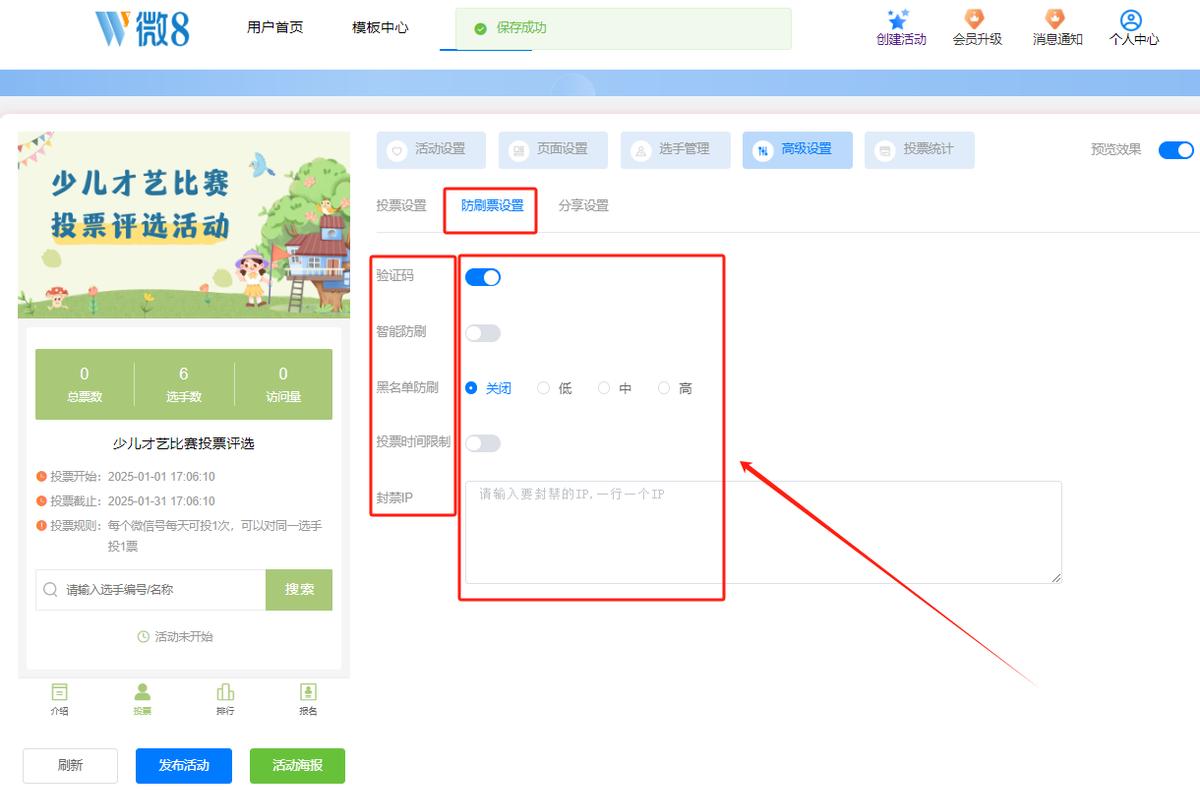Enable the 智能防刷 switch

(482, 333)
